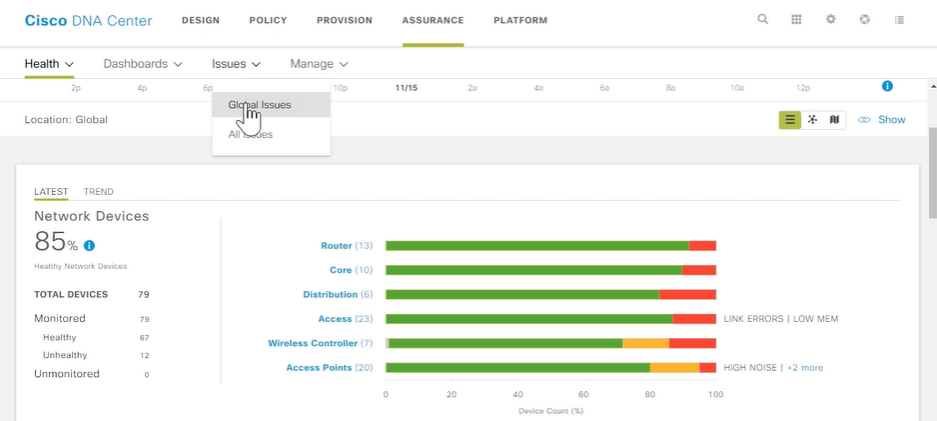Switch to TREND tab
Image resolution: width=937 pixels, height=421 pixels.
[99, 192]
